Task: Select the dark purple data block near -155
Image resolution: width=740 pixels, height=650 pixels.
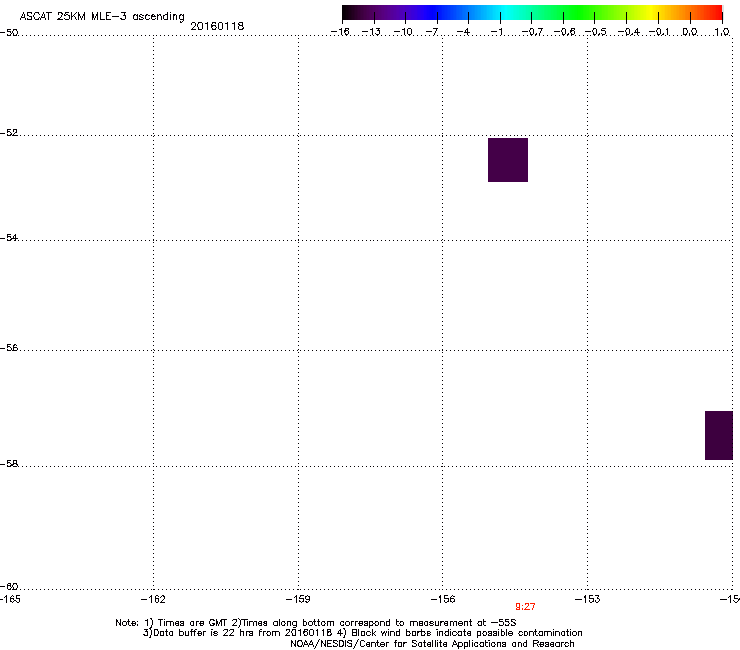Action: click(x=508, y=160)
